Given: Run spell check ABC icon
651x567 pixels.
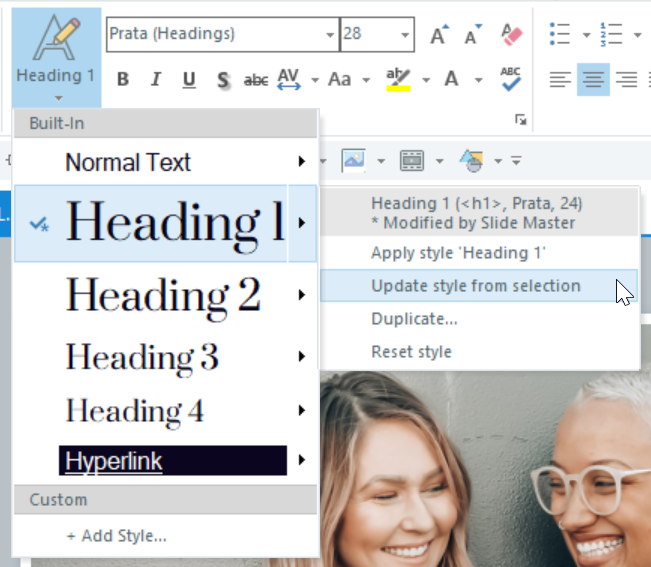Looking at the screenshot, I should click(511, 79).
